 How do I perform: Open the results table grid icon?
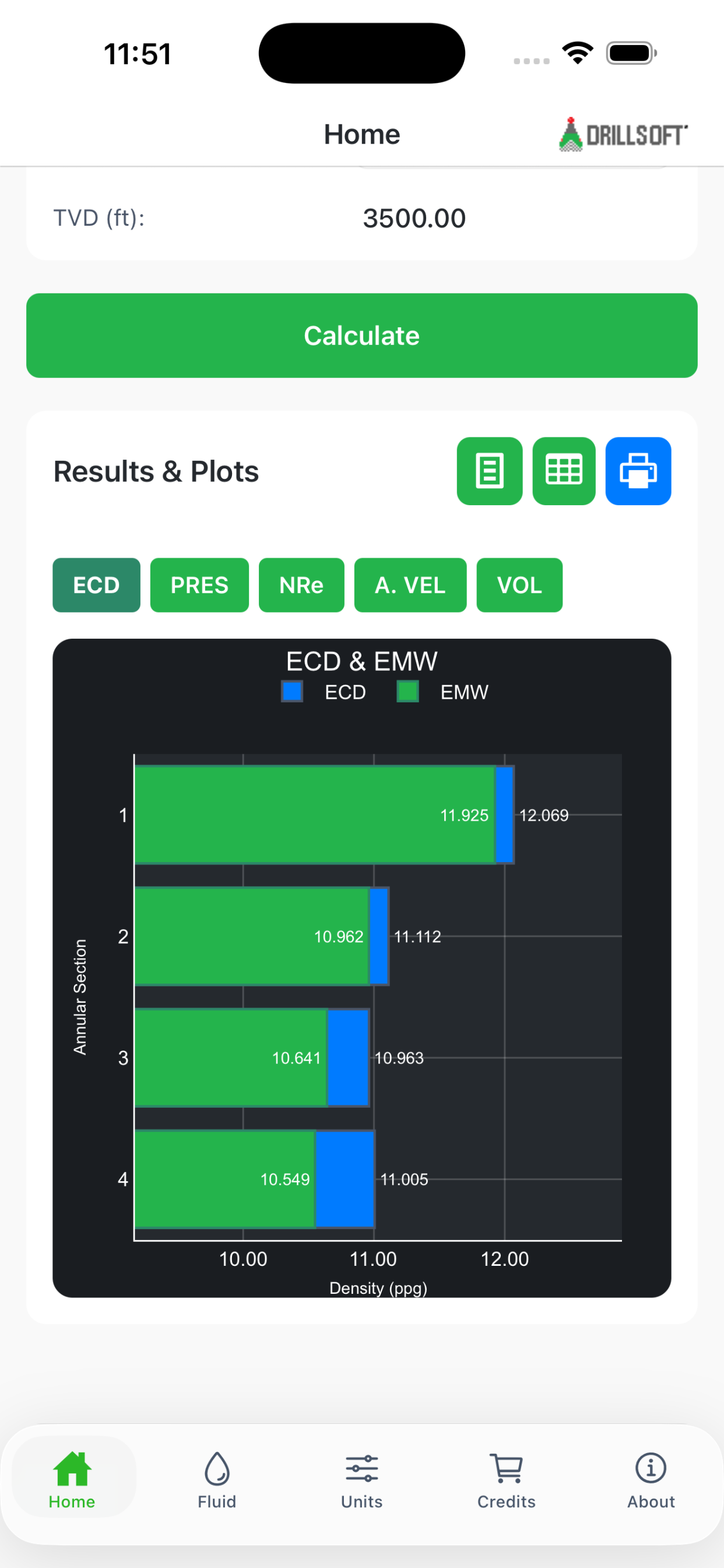click(563, 471)
